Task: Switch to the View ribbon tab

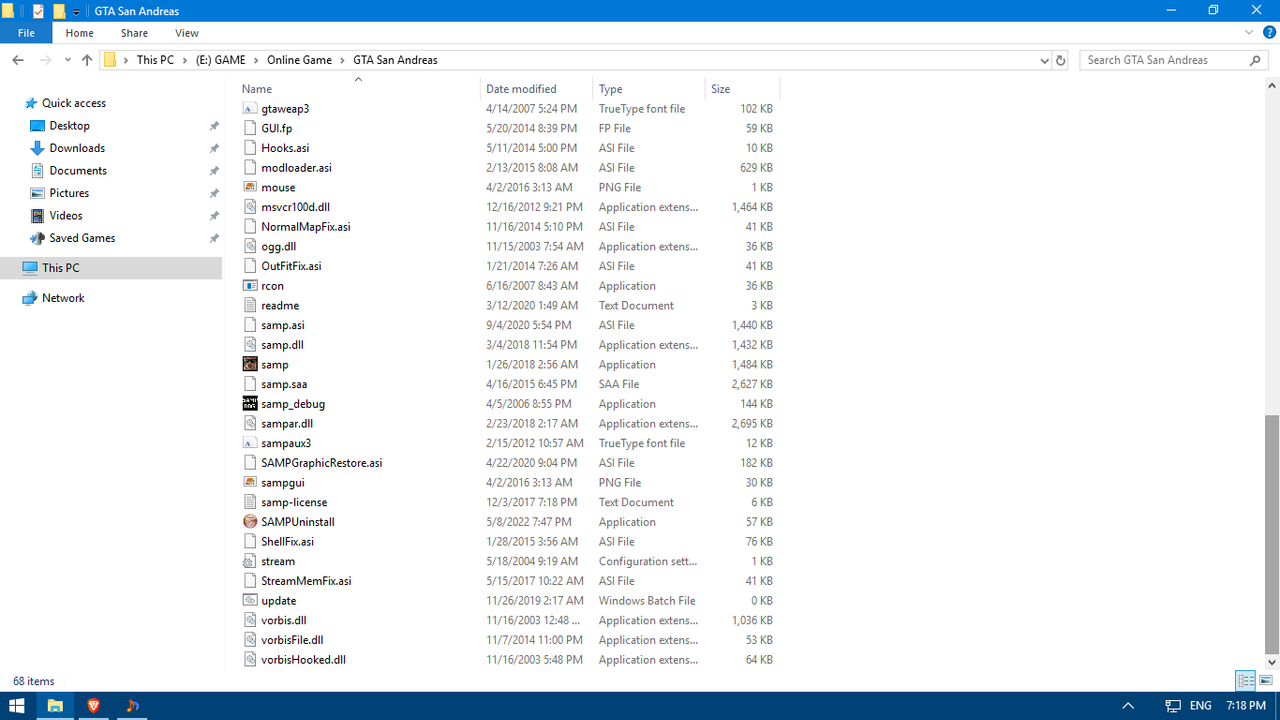Action: [x=186, y=33]
